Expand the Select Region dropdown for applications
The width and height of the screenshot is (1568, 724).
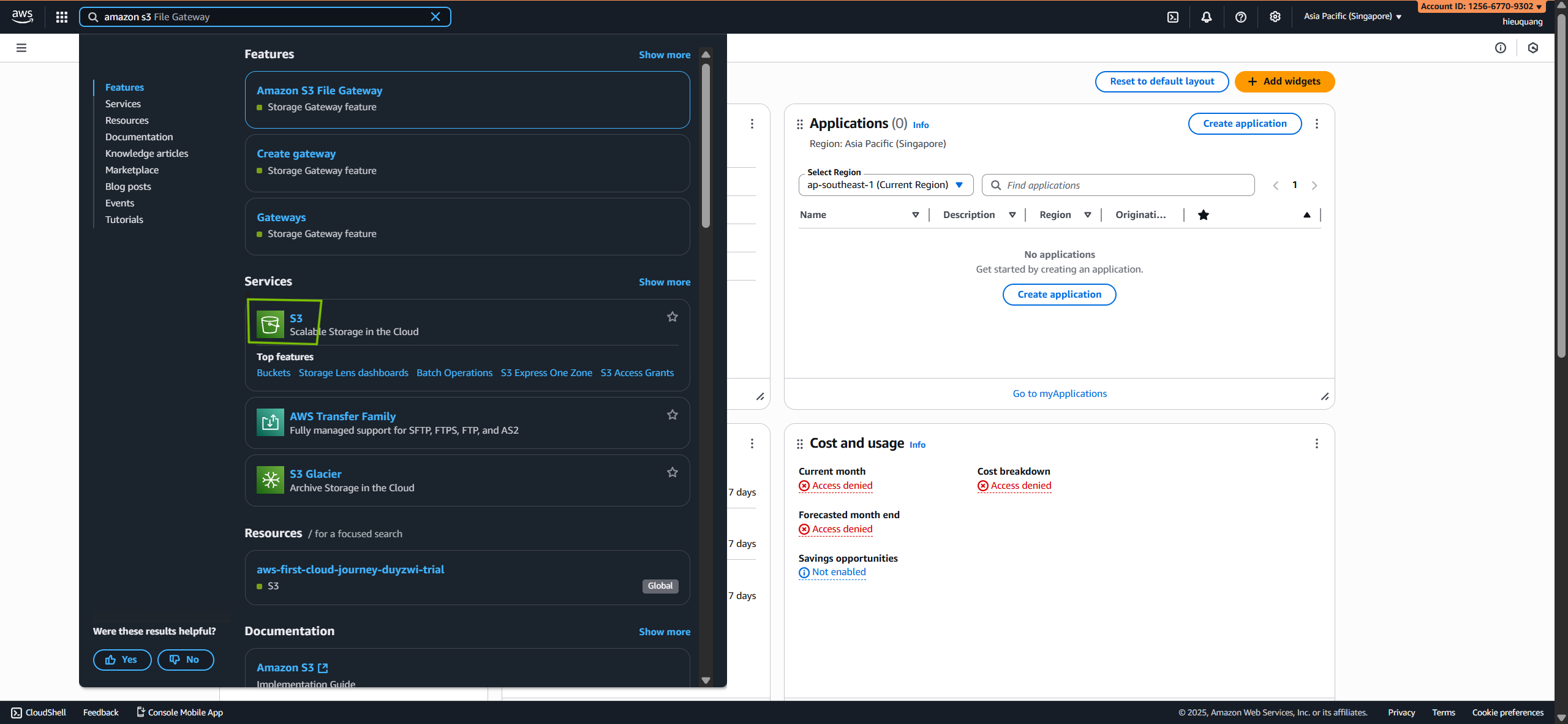[x=885, y=185]
